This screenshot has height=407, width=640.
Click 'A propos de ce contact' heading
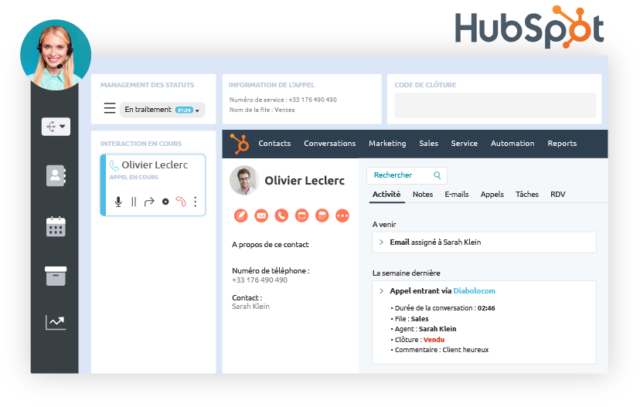click(x=270, y=245)
